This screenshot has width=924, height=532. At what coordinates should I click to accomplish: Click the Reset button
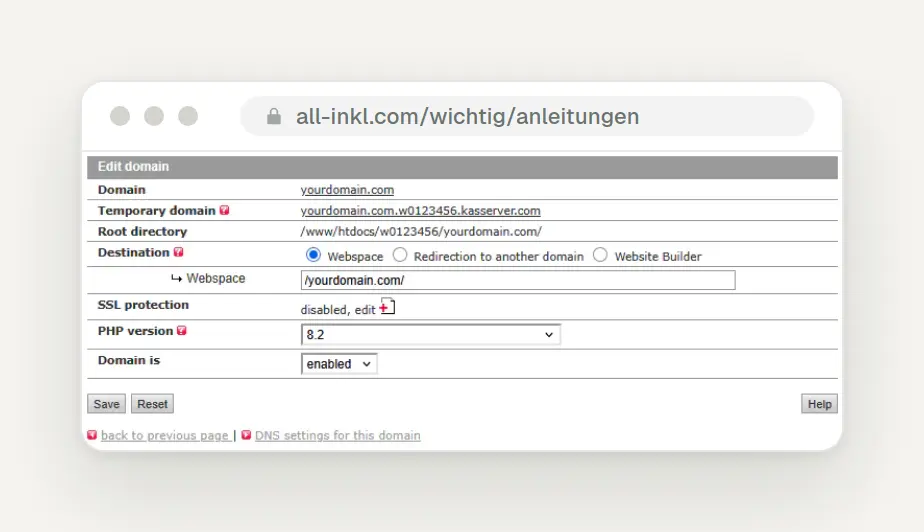tap(153, 404)
